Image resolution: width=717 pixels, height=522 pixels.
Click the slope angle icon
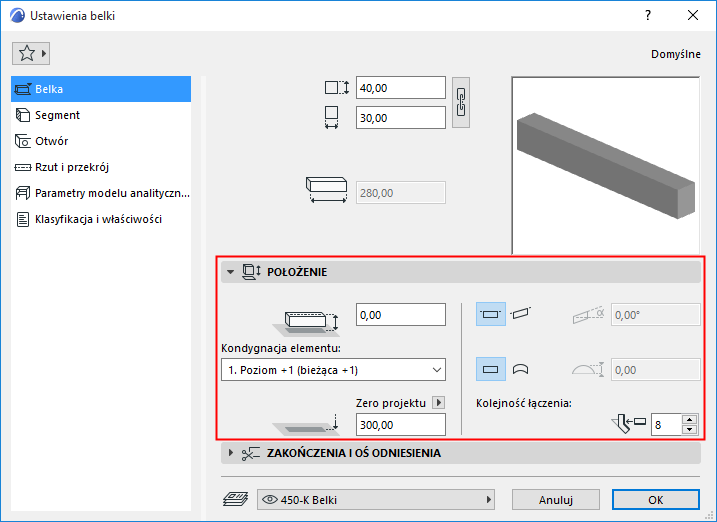(589, 315)
